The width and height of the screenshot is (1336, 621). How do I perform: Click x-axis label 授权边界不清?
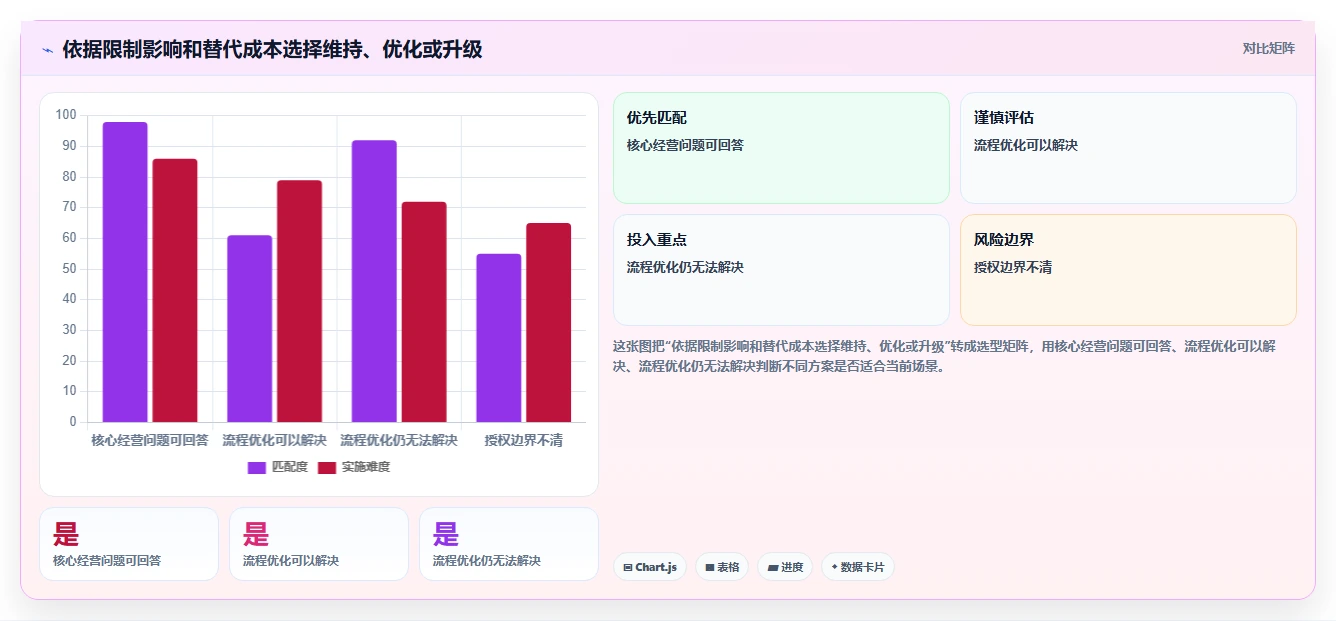click(524, 440)
